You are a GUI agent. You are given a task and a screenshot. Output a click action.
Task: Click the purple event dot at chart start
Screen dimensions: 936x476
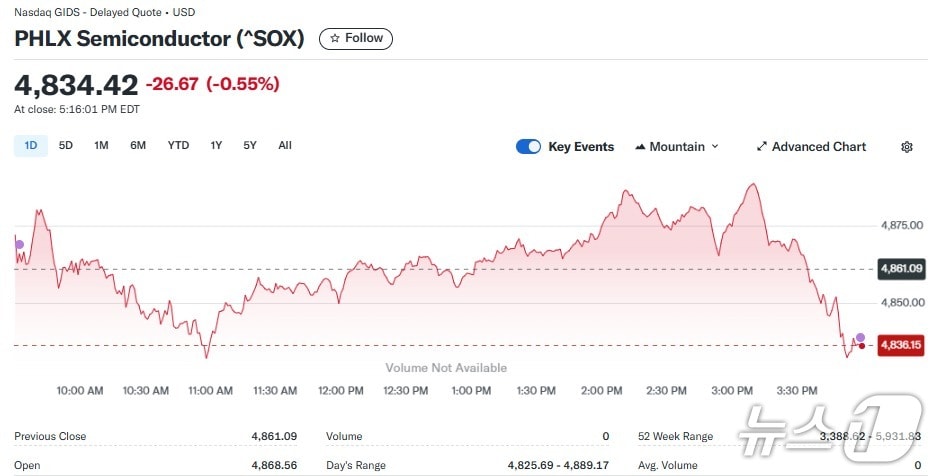point(18,243)
